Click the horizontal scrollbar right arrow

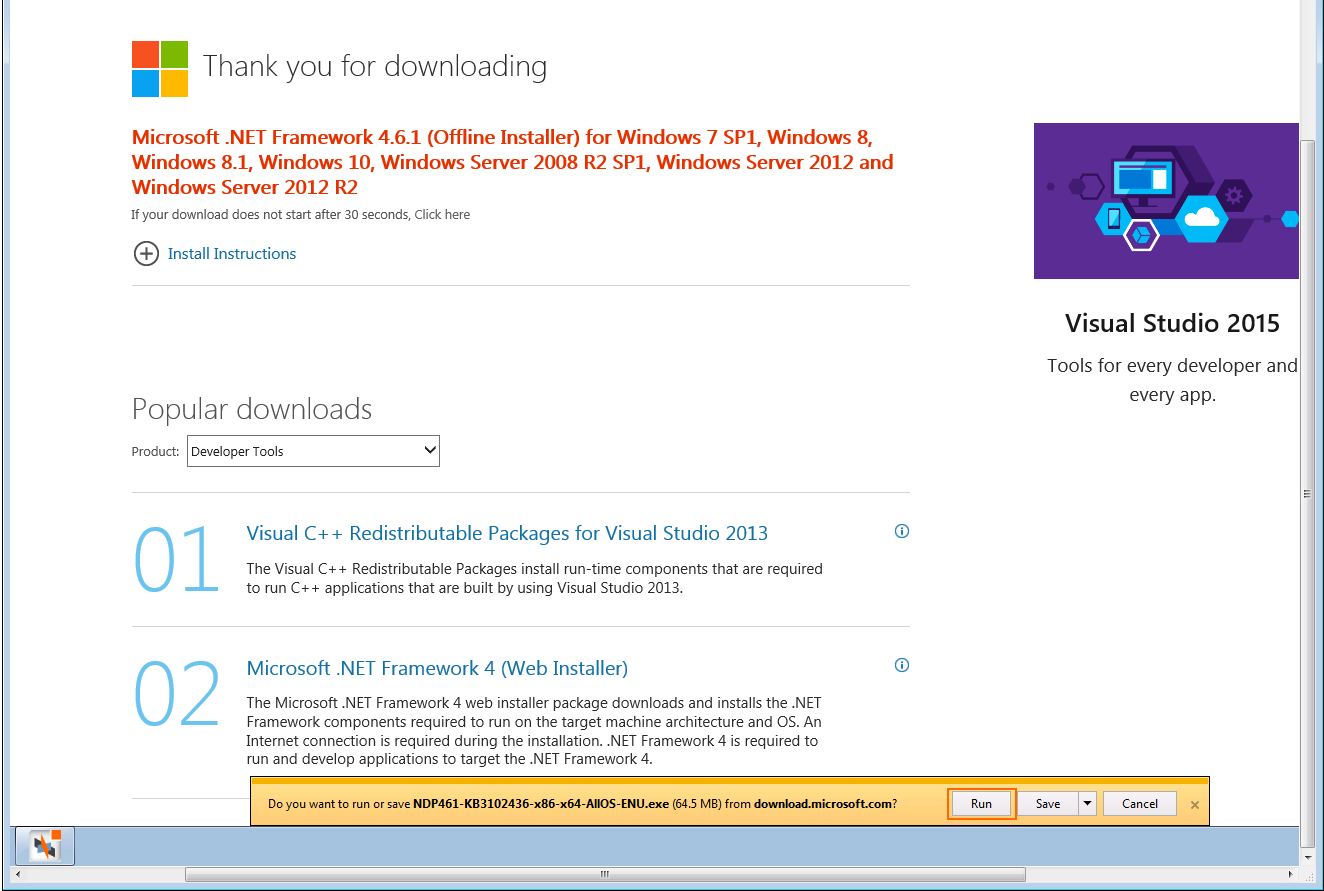pyautogui.click(x=1290, y=874)
